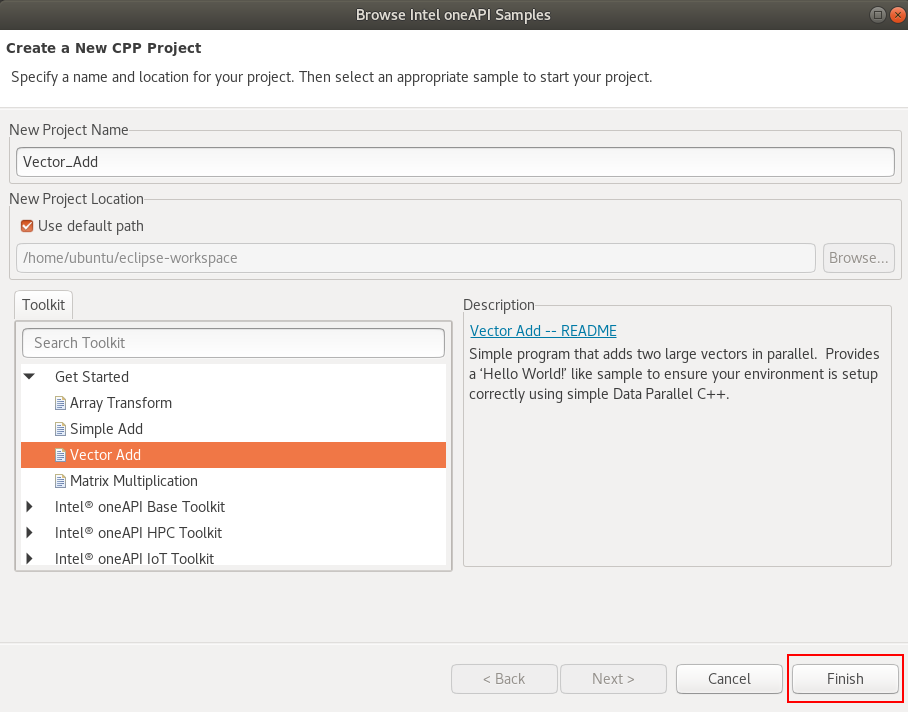Click into the Search Toolkit field

tap(233, 343)
